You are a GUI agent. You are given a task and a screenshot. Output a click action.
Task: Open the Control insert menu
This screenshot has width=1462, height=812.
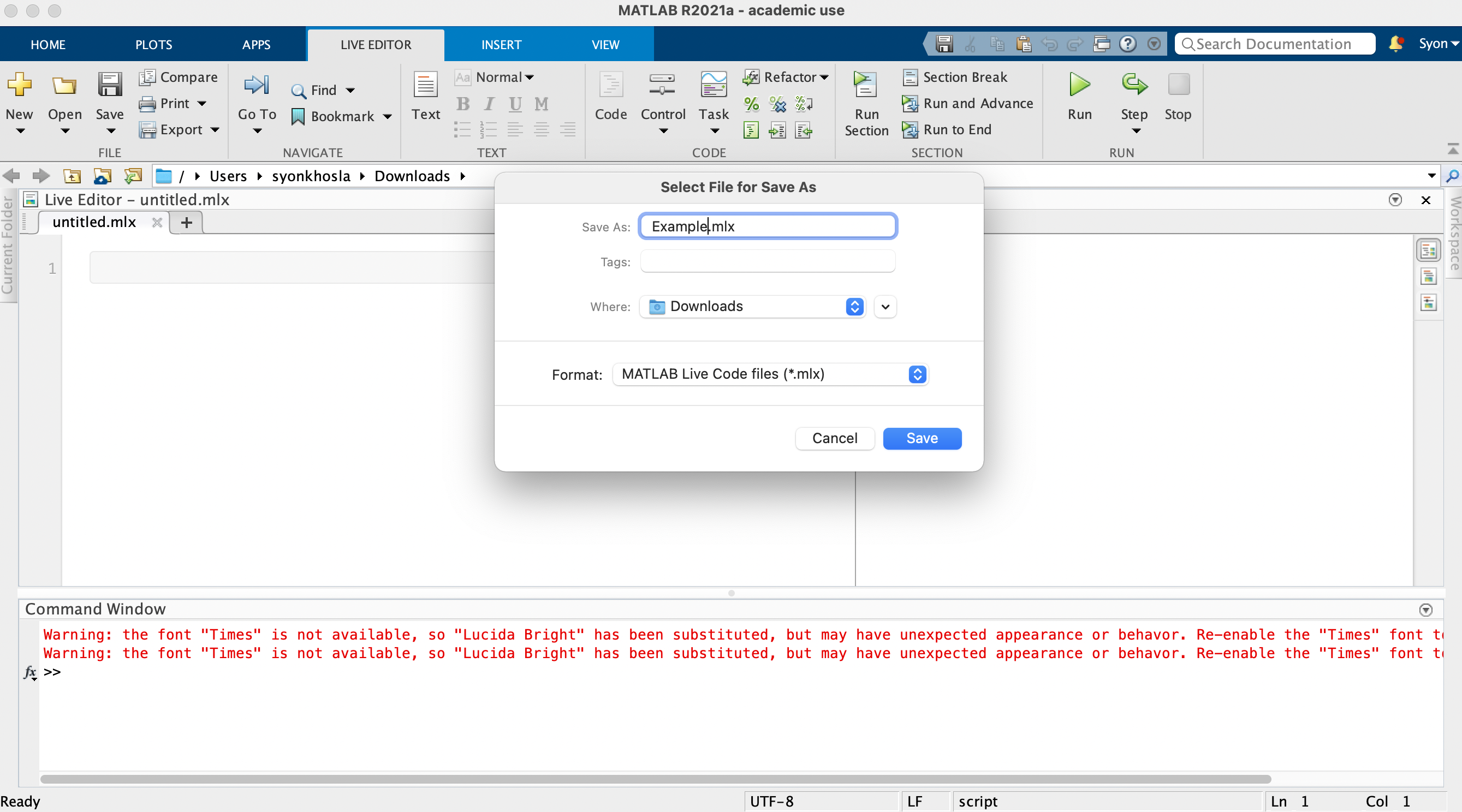(663, 103)
